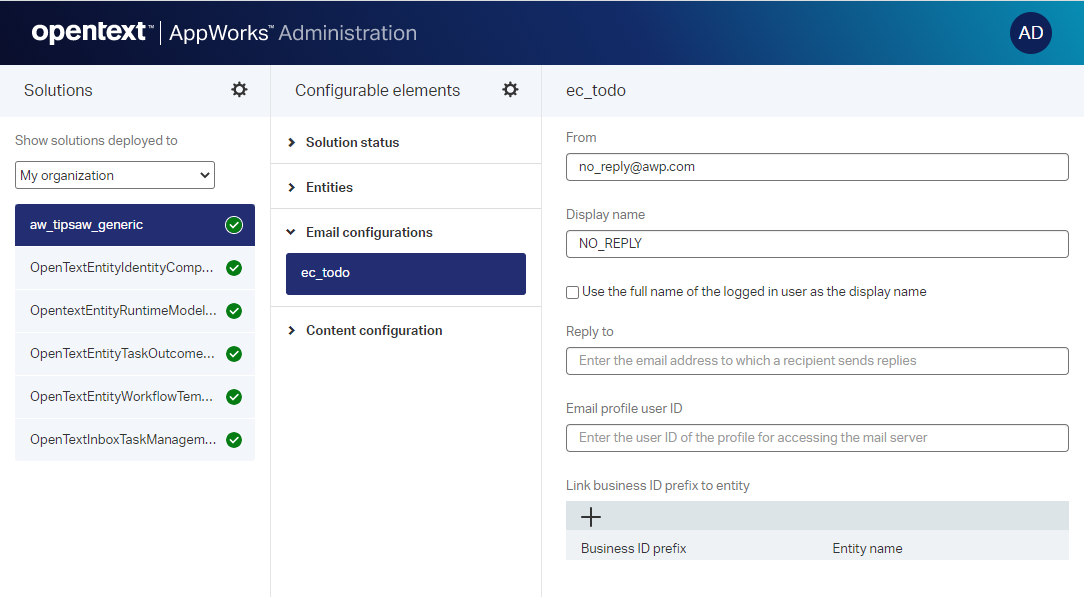This screenshot has height=597, width=1084.
Task: Collapse the Email configurations section
Action: click(x=369, y=232)
